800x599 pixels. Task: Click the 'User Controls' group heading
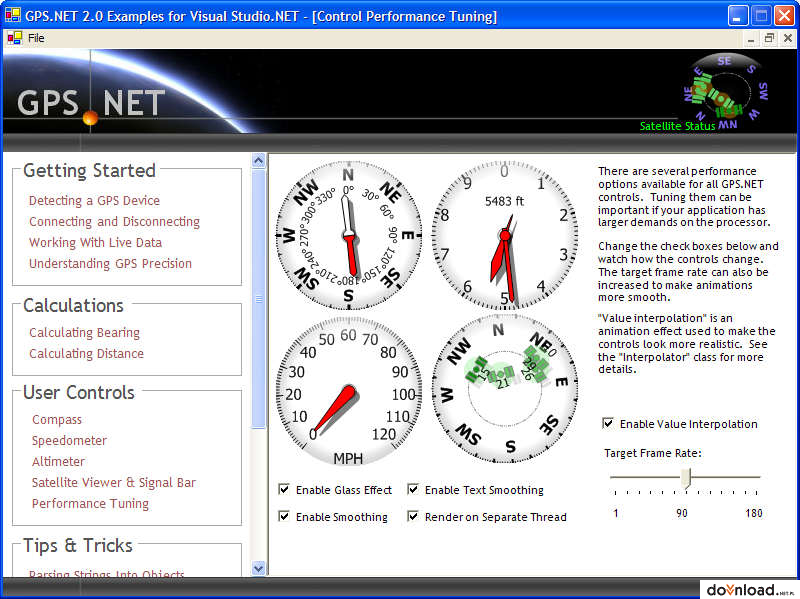click(x=79, y=392)
